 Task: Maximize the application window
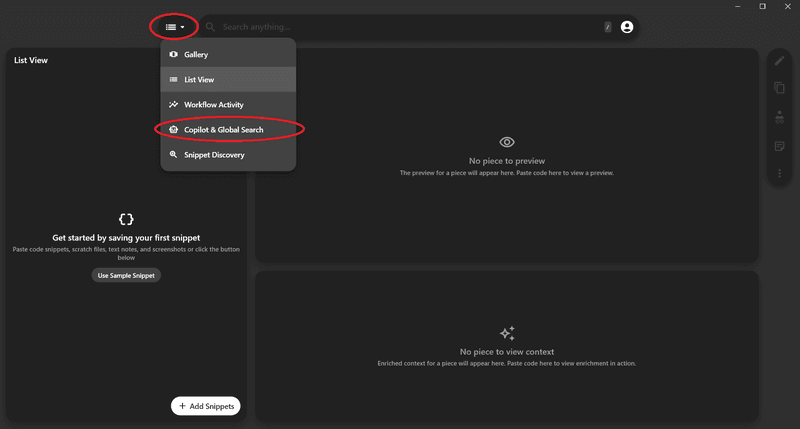tap(763, 7)
